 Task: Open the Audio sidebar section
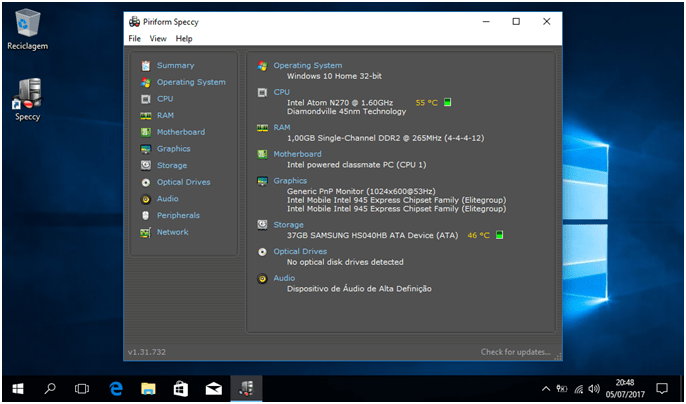(x=167, y=199)
